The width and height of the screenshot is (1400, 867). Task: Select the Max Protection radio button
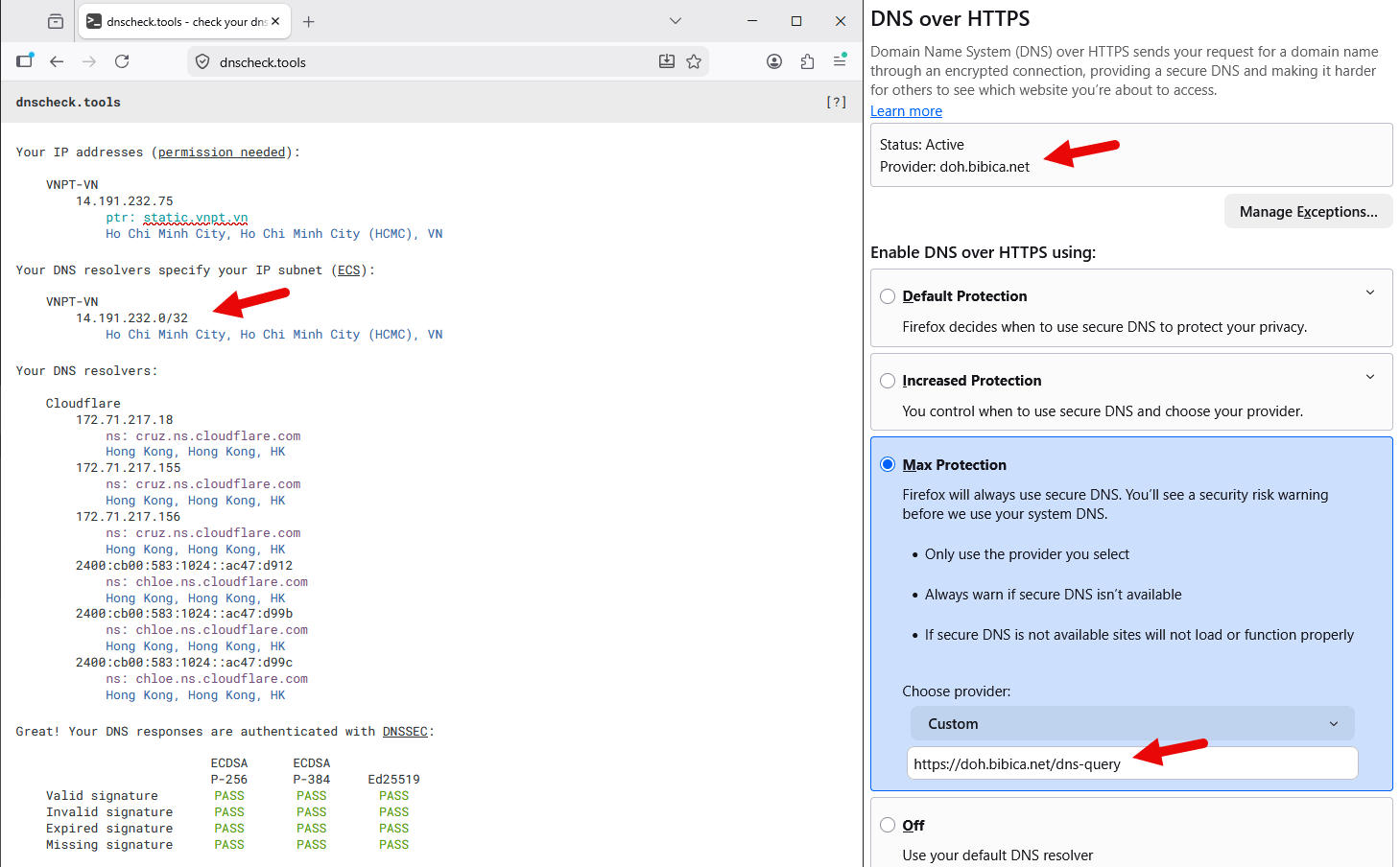click(888, 465)
